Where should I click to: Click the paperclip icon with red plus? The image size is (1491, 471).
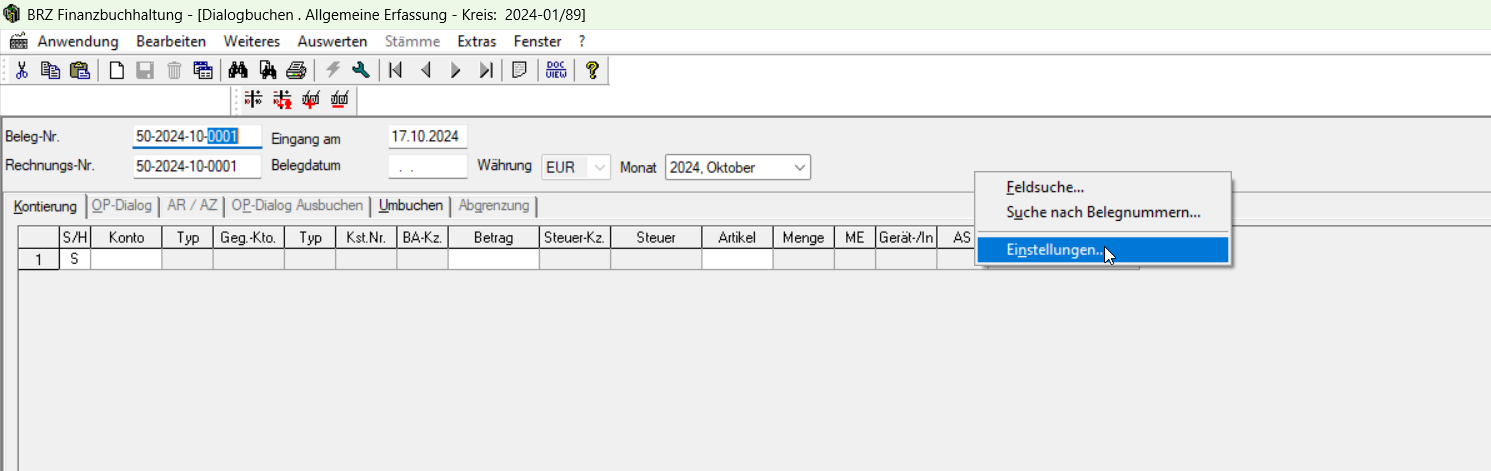(311, 99)
